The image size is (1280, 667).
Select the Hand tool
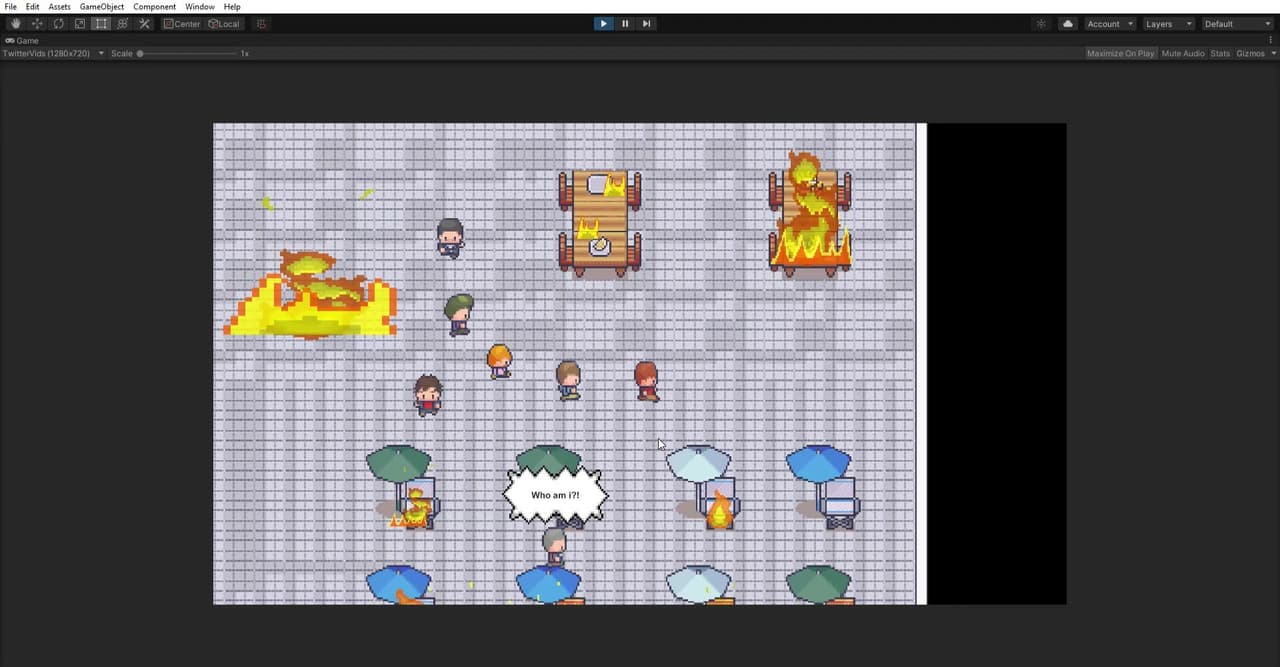click(15, 23)
